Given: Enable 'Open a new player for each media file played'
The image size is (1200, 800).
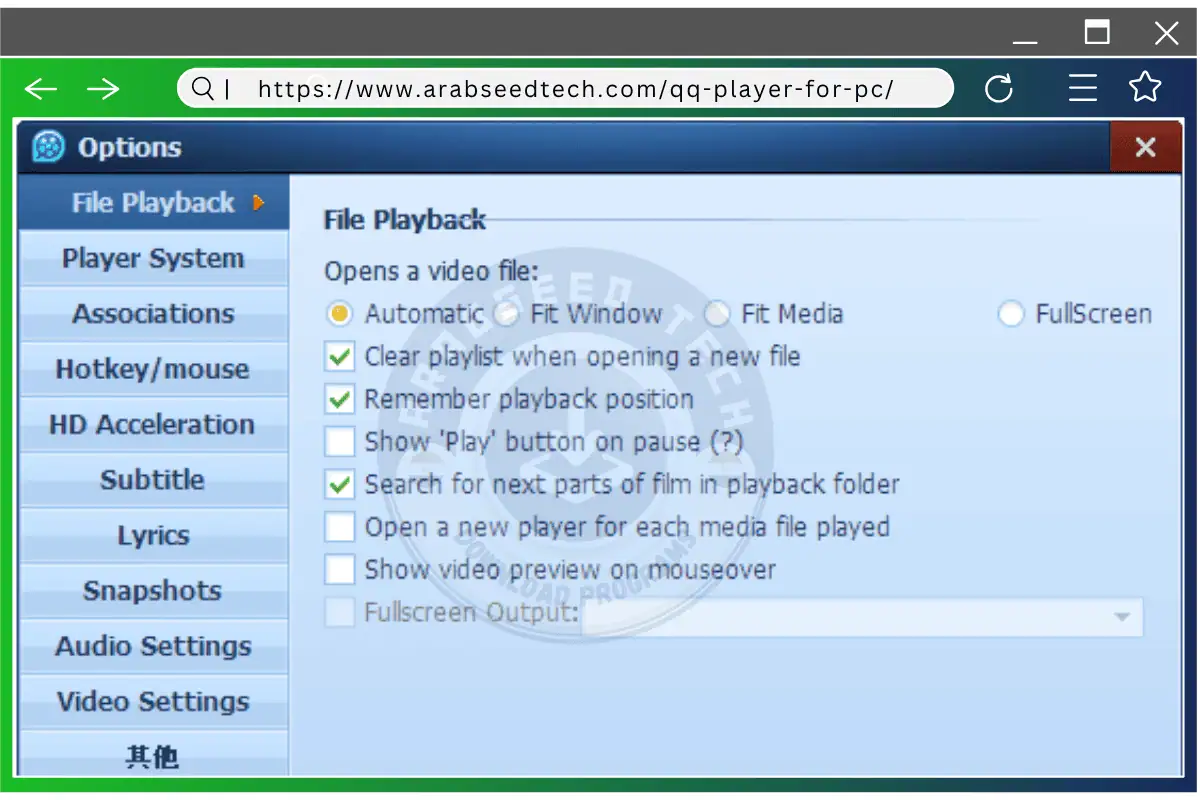Looking at the screenshot, I should 339,527.
